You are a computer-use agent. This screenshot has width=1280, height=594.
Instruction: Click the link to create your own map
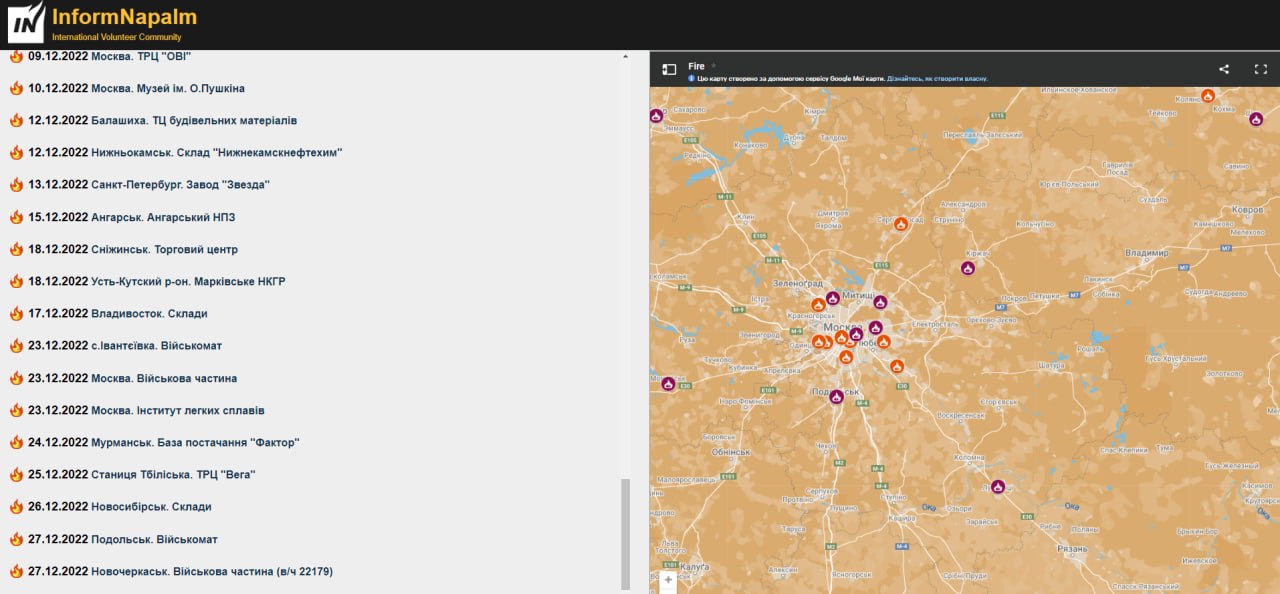(937, 78)
